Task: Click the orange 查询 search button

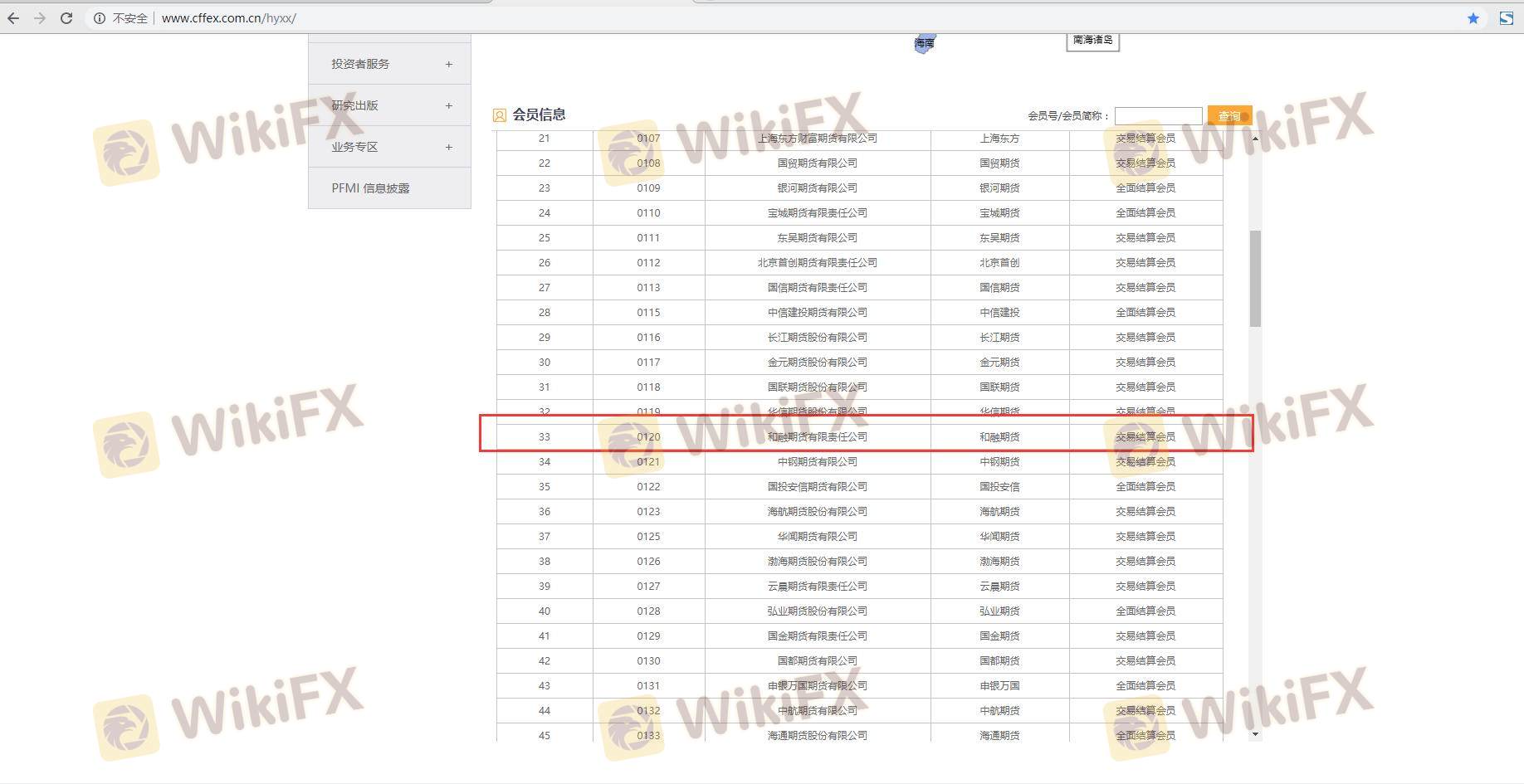Action: [x=1228, y=116]
